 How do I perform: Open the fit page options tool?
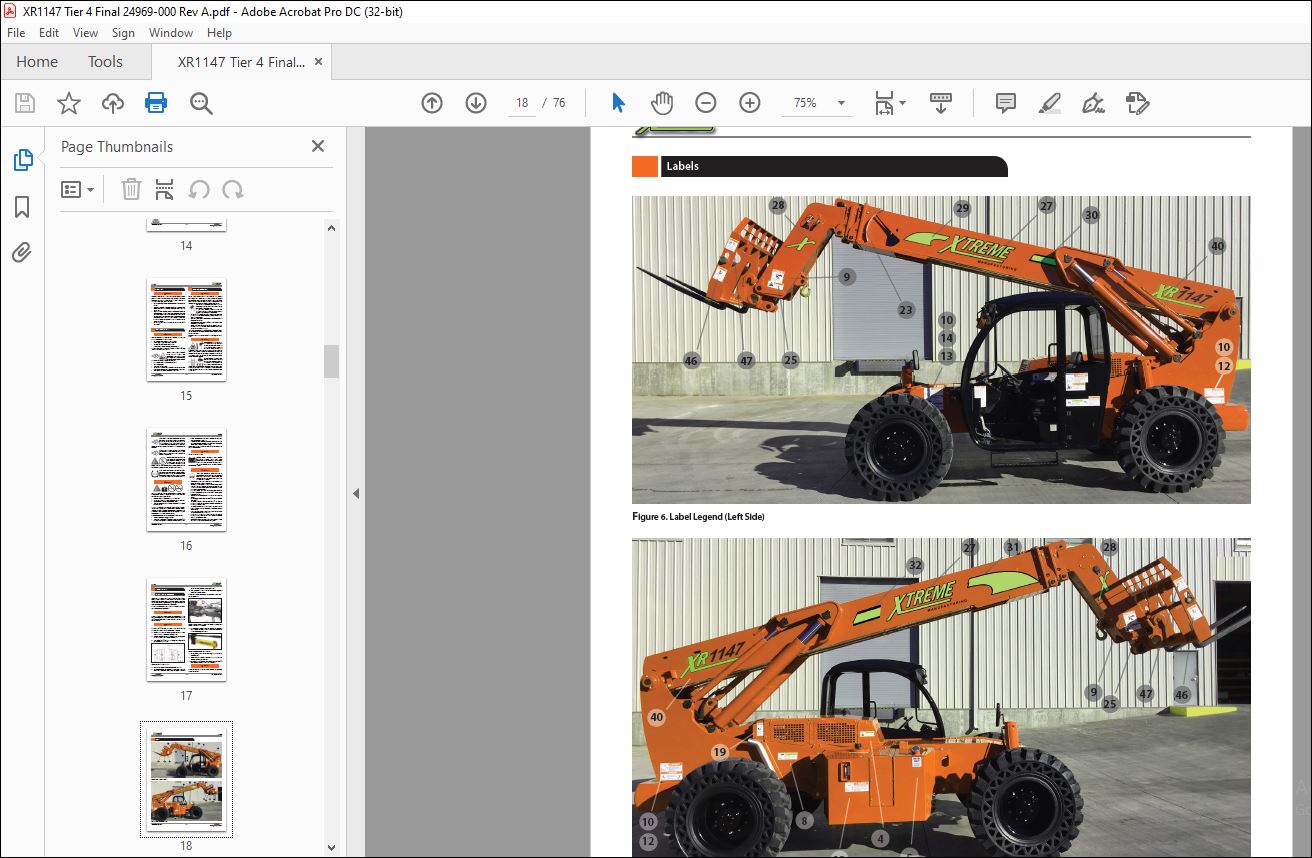coord(889,103)
